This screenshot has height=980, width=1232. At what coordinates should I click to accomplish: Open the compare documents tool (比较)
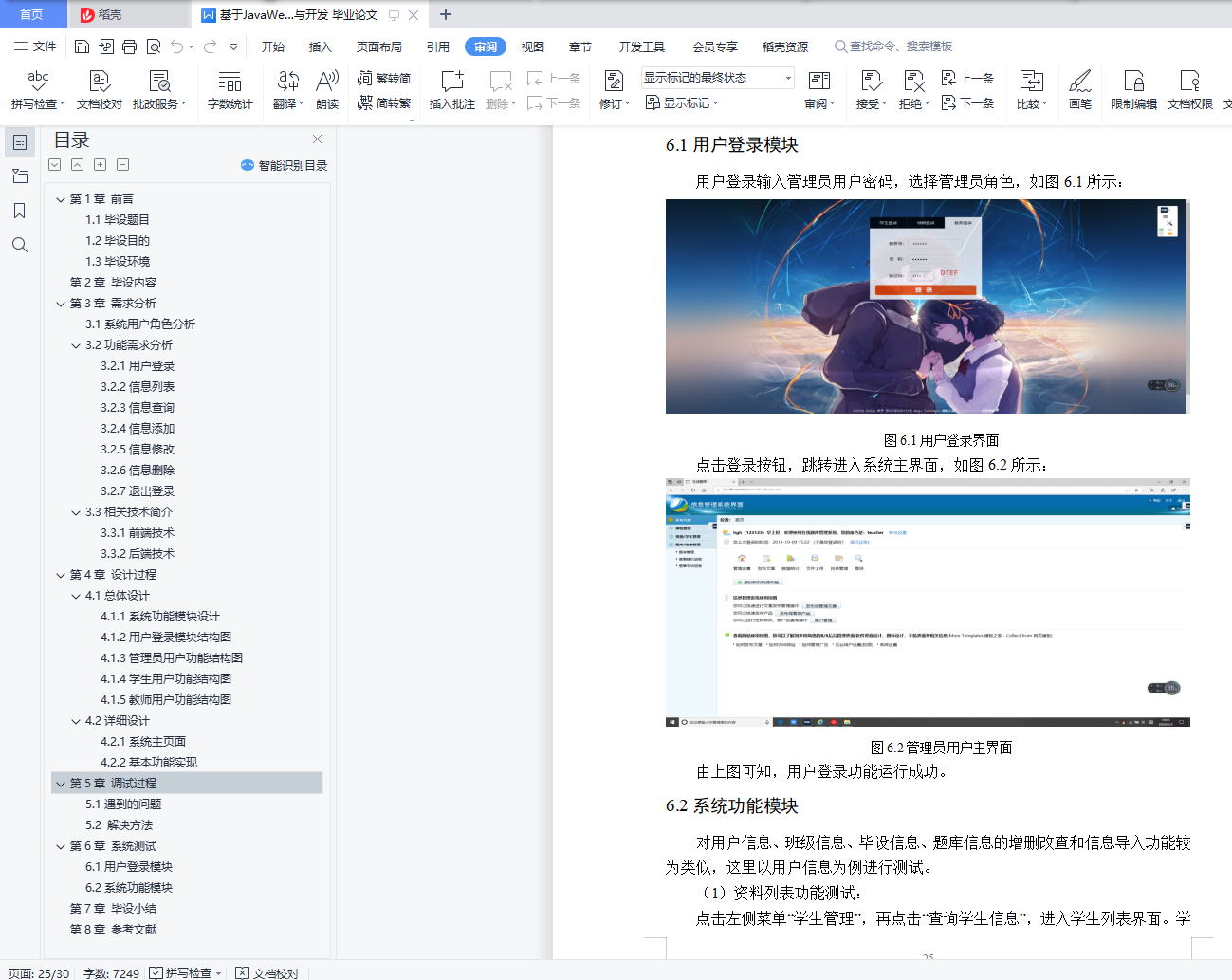1032,90
